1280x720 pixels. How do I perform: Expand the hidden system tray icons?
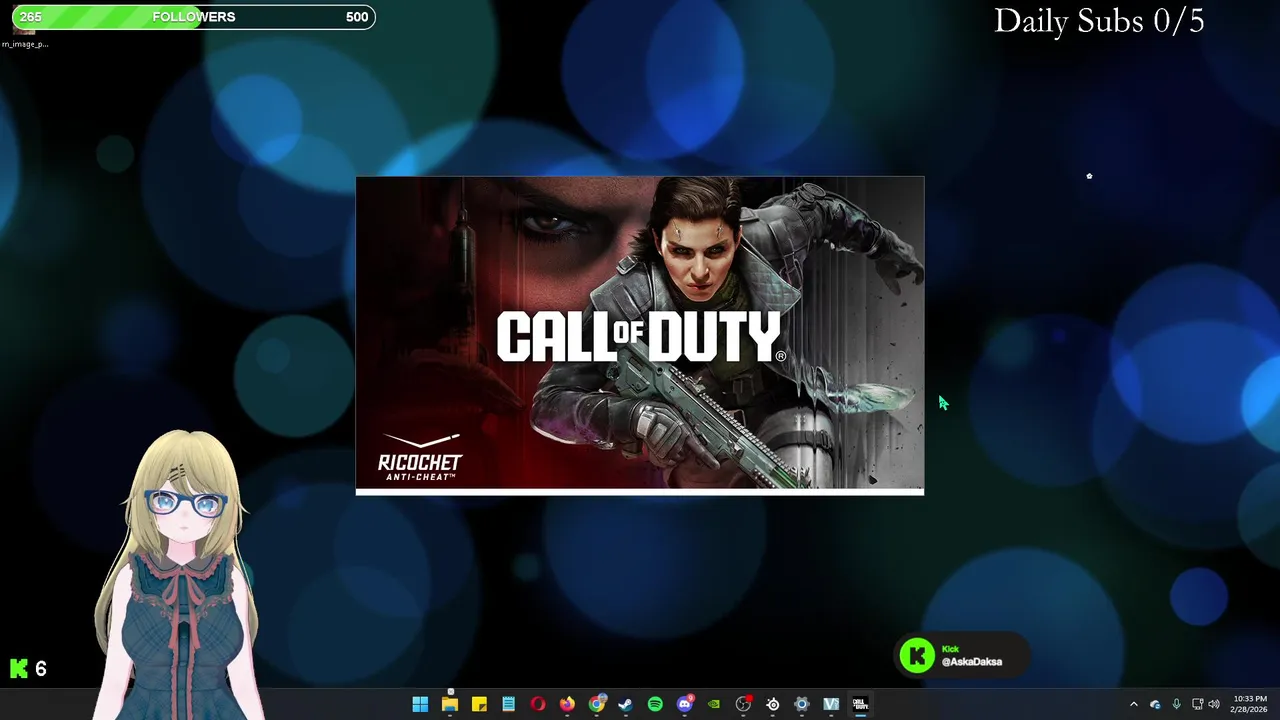pyautogui.click(x=1133, y=704)
